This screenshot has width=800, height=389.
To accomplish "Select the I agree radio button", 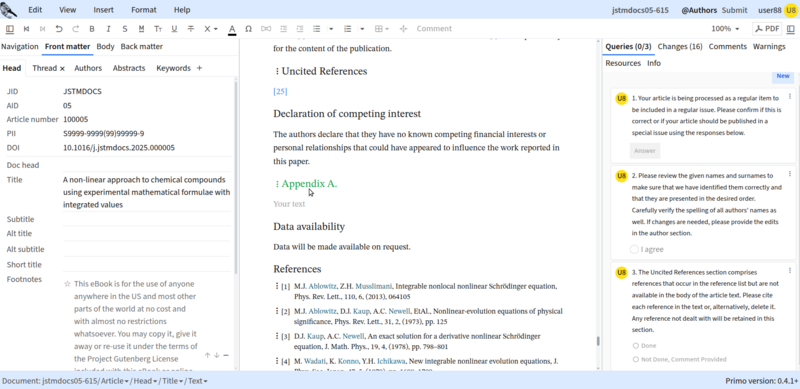I will click(x=634, y=249).
